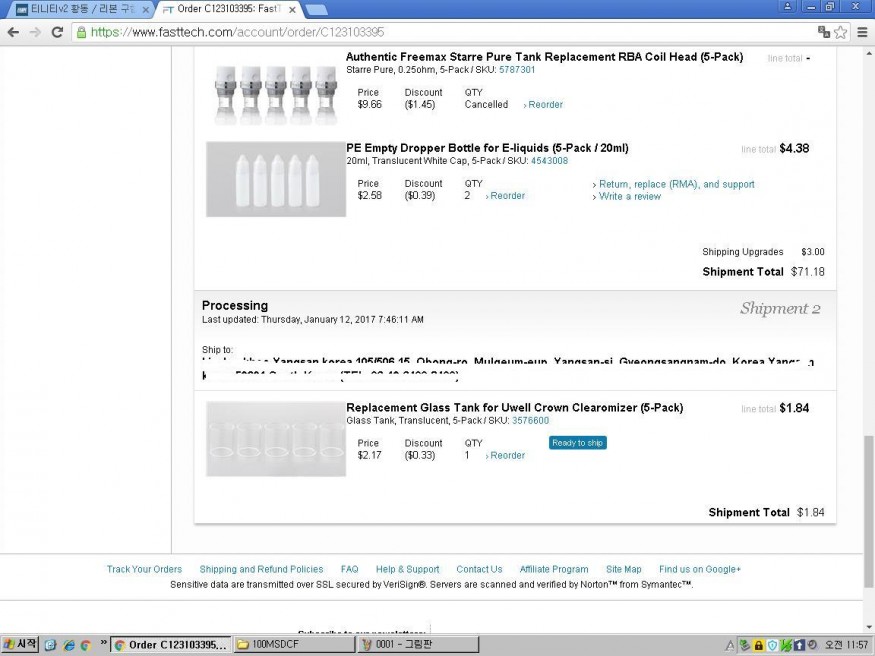Viewport: 875px width, 656px height.
Task: Switch to Order C123103395 taskbar button
Action: click(x=171, y=645)
